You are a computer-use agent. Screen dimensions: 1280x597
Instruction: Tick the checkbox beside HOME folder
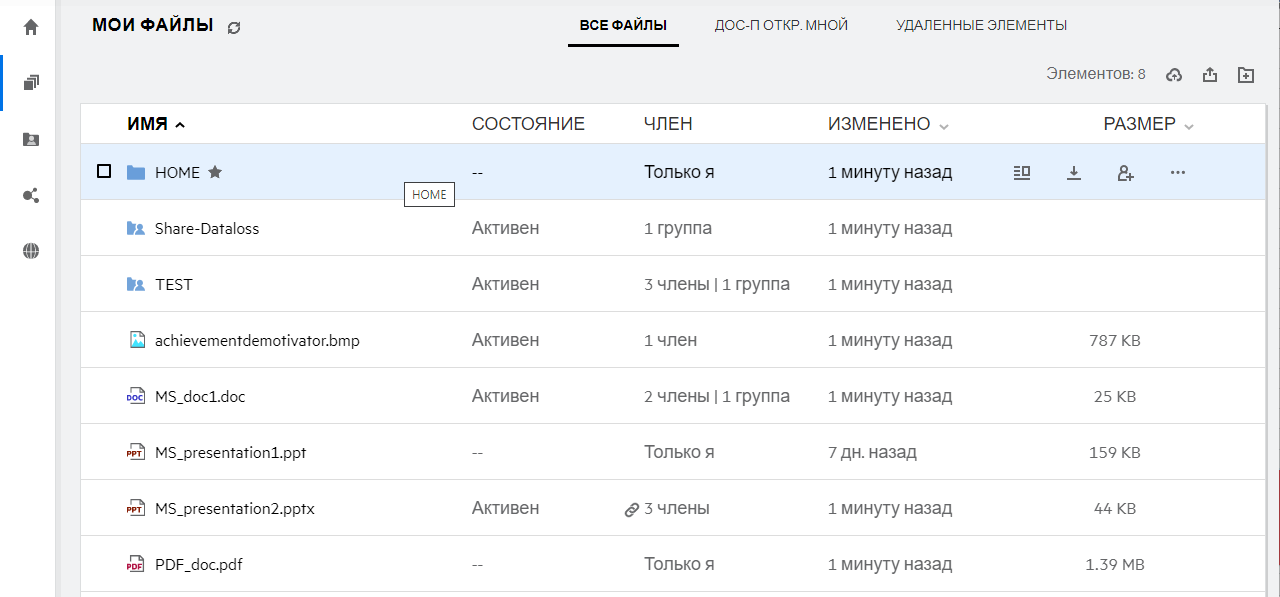coord(104,172)
